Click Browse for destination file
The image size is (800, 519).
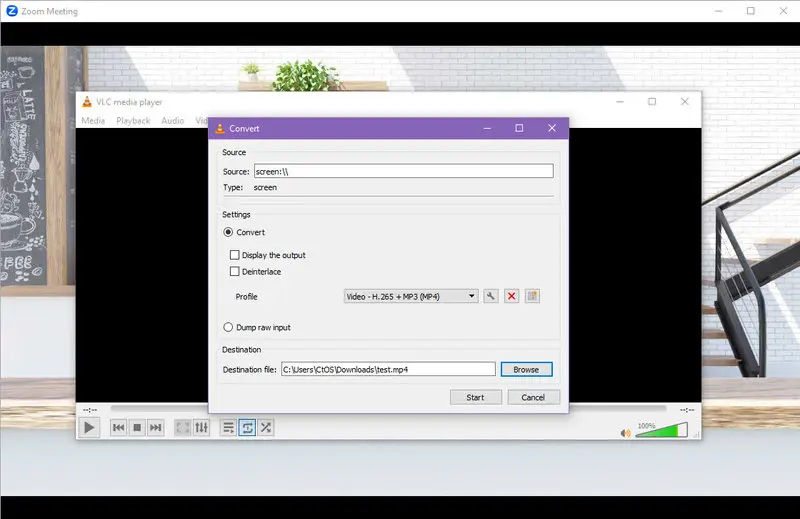526,369
